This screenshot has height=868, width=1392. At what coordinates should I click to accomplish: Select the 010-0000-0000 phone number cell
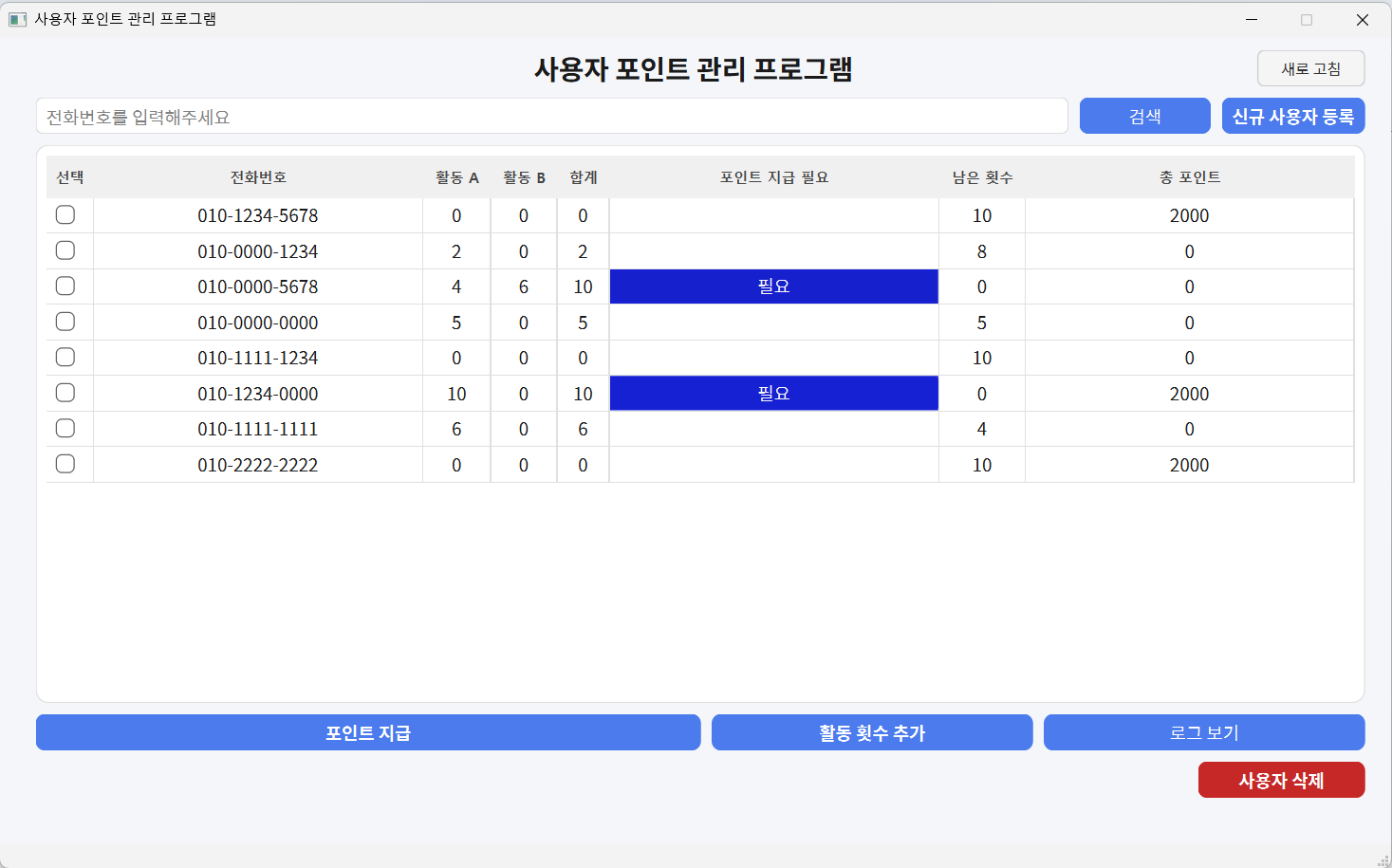(x=257, y=323)
